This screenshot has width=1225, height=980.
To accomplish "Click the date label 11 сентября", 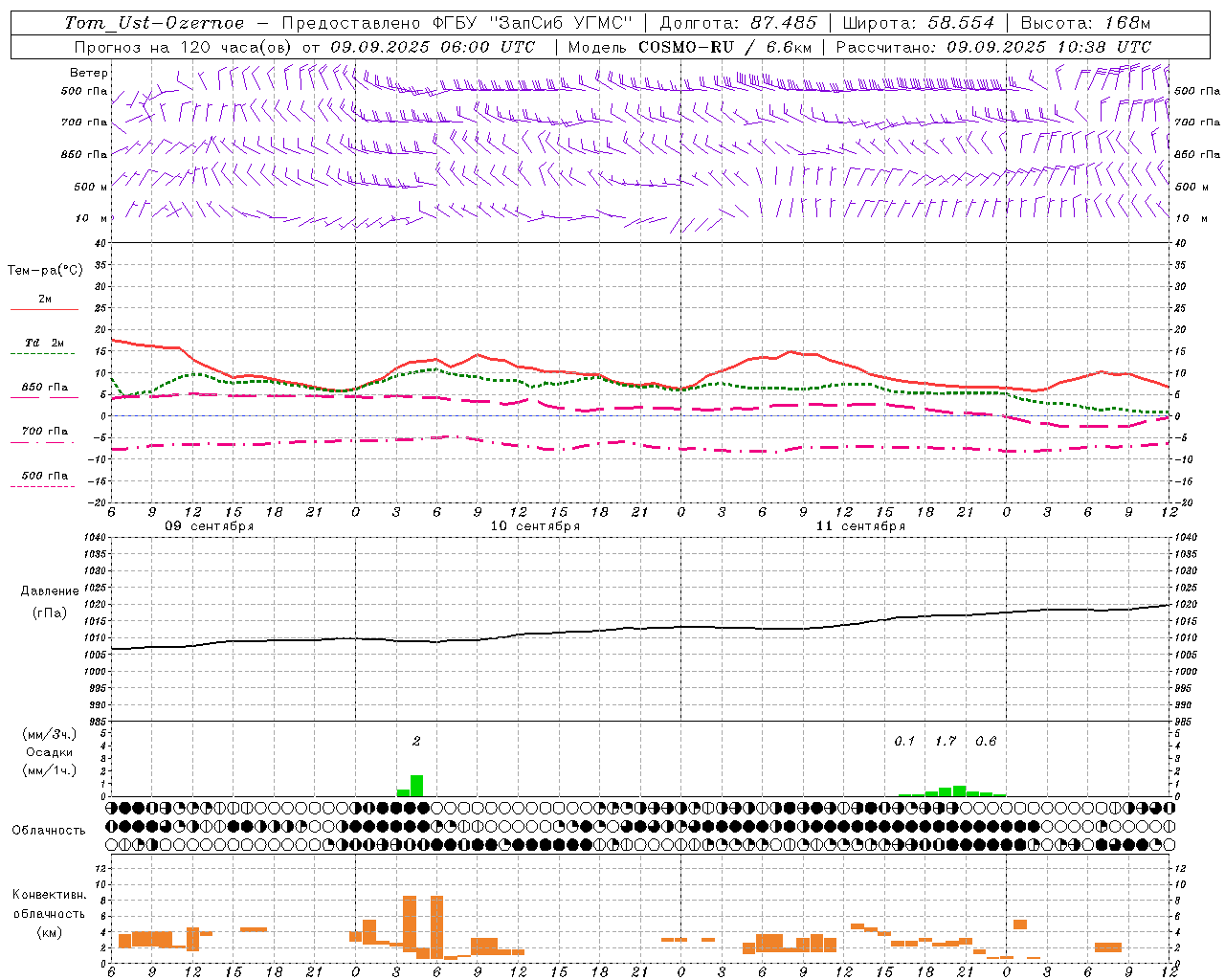I will [860, 526].
